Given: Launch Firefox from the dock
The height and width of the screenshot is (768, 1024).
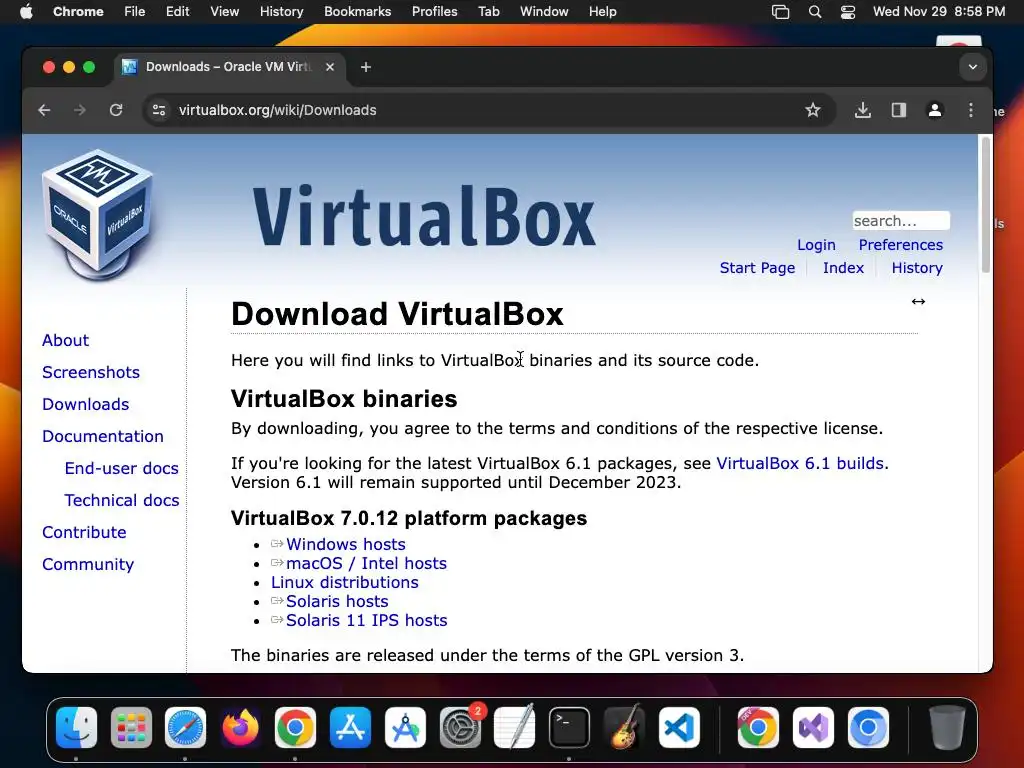Looking at the screenshot, I should 240,728.
